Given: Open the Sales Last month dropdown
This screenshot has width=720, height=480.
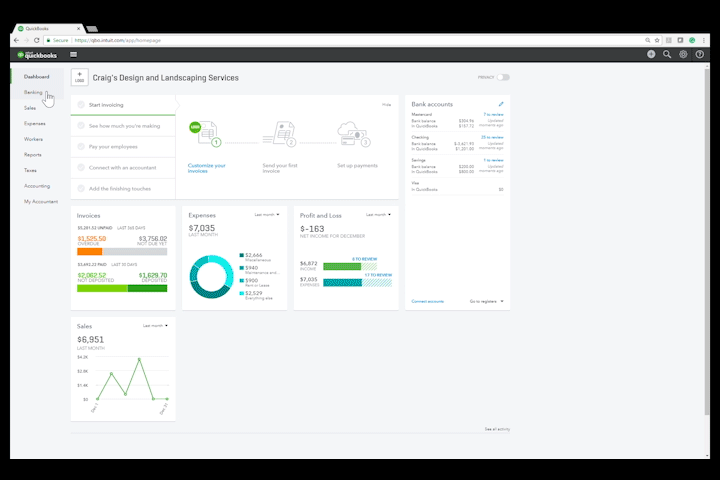Looking at the screenshot, I should pyautogui.click(x=155, y=326).
